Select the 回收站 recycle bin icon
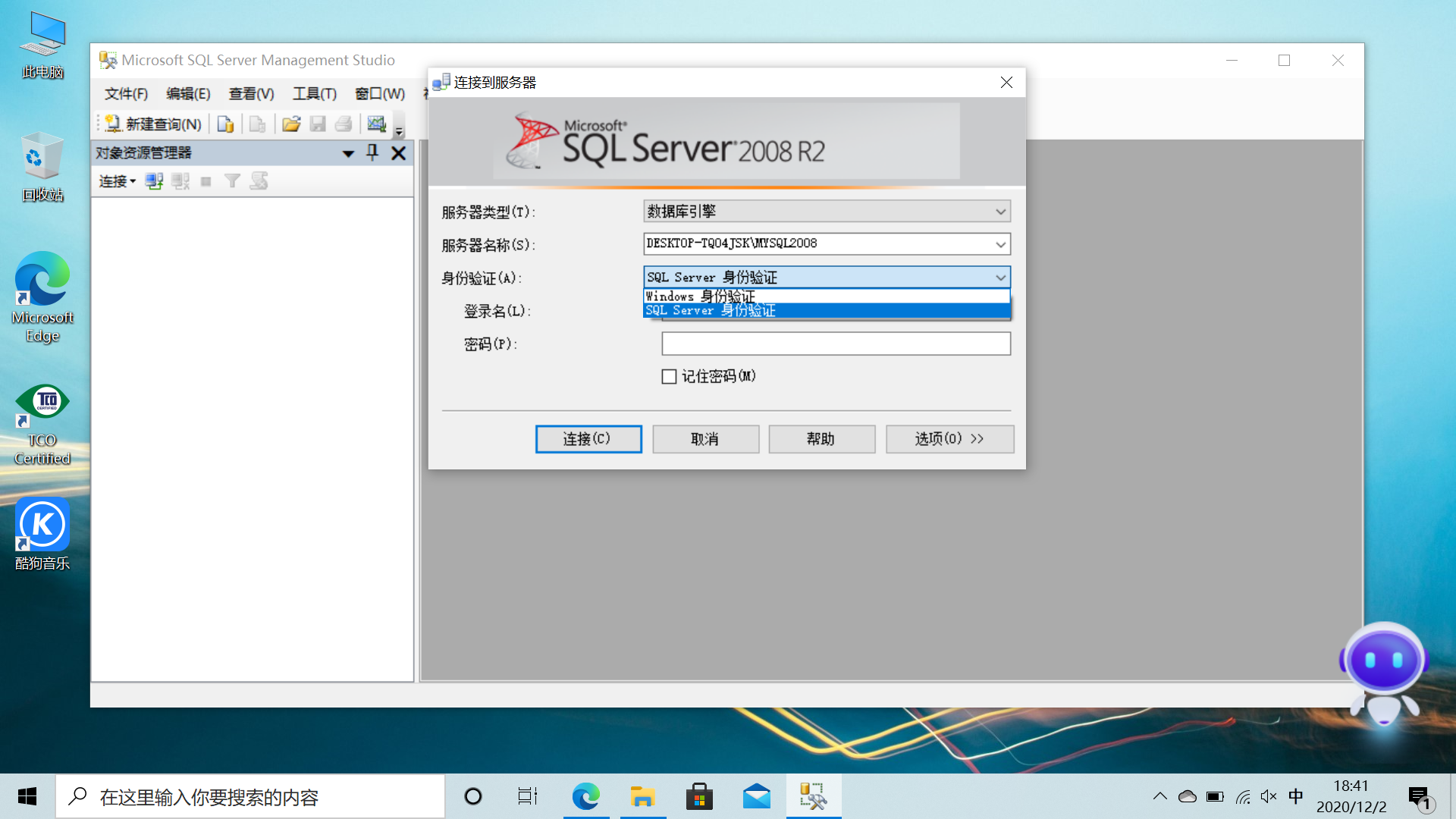Screen dimensions: 1456x819 tap(42, 167)
